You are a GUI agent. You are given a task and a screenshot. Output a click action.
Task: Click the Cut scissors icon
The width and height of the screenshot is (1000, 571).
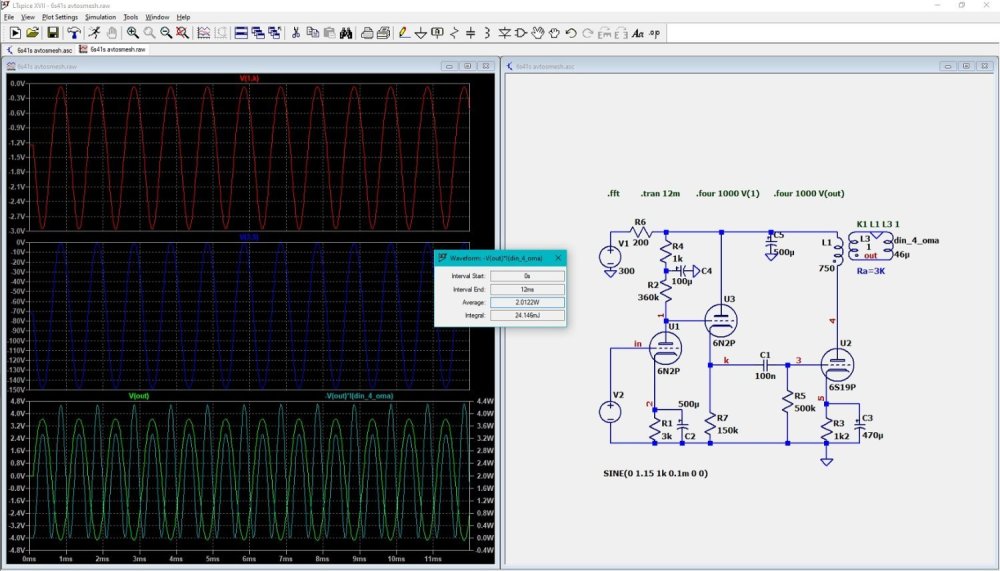[x=295, y=33]
